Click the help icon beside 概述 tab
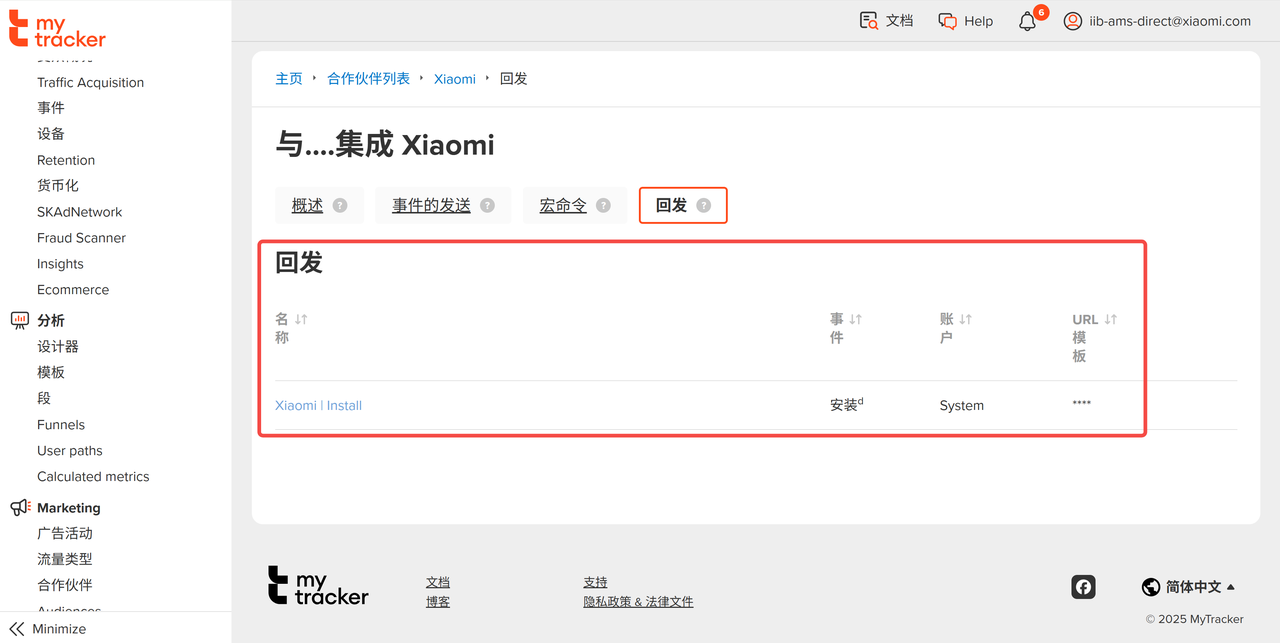This screenshot has width=1280, height=643. 340,205
